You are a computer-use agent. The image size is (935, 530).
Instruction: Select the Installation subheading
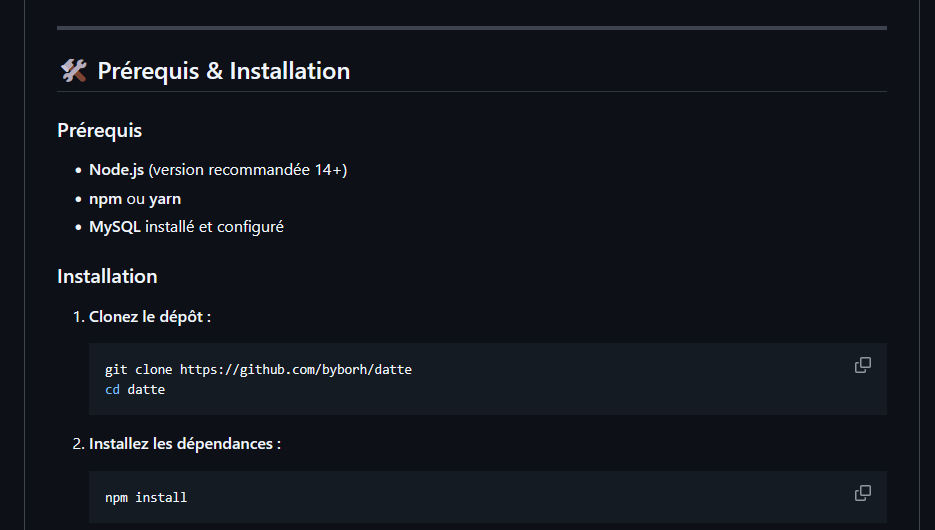[x=107, y=276]
